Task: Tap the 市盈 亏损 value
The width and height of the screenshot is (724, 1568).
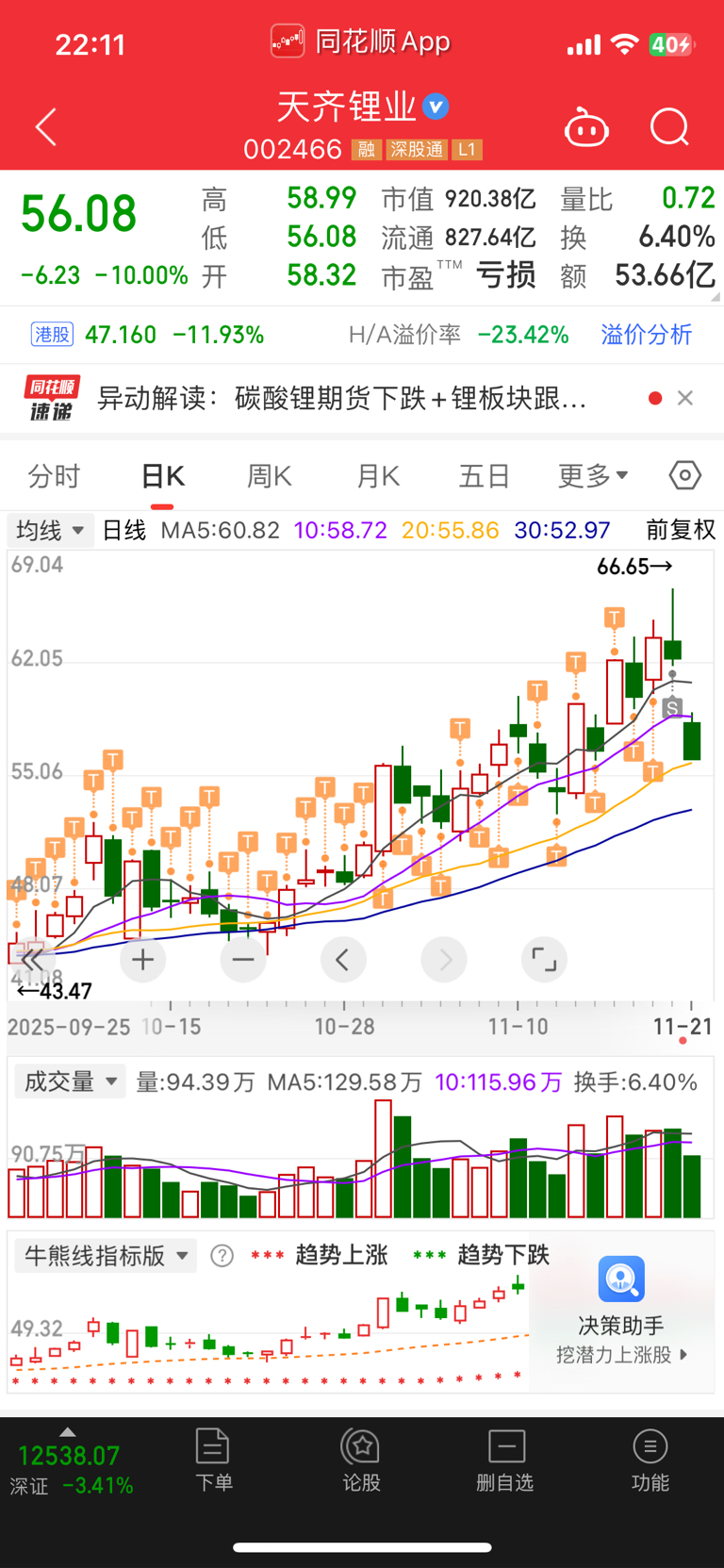Action: tap(505, 275)
